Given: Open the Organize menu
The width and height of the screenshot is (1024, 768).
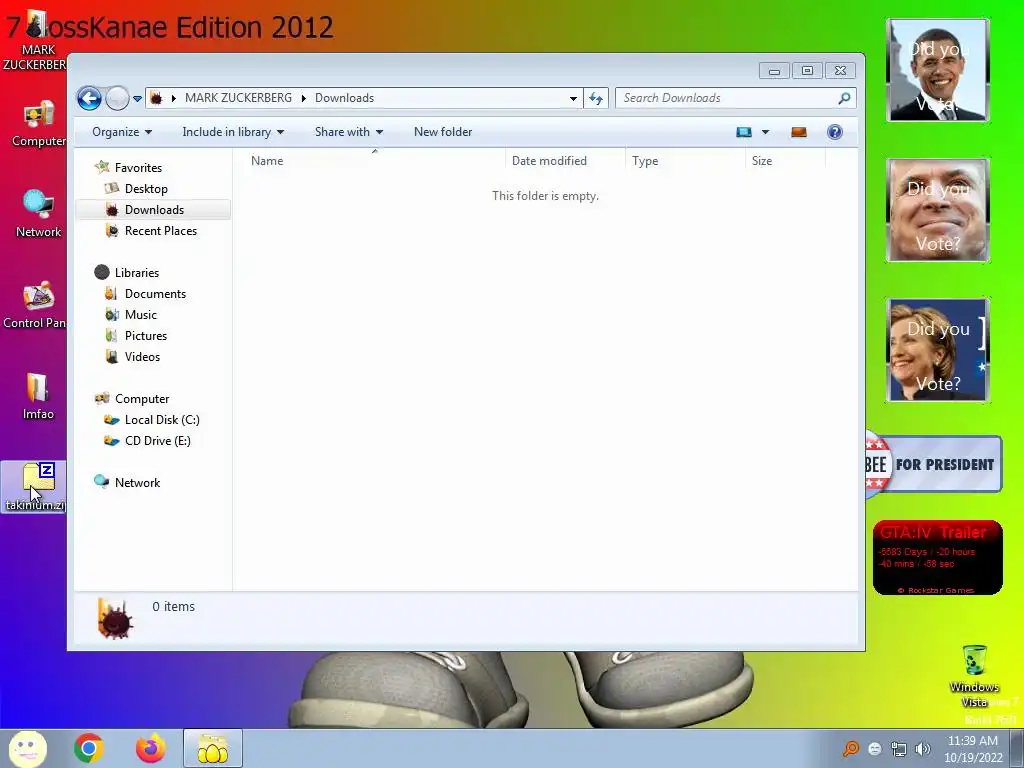Looking at the screenshot, I should coord(121,132).
